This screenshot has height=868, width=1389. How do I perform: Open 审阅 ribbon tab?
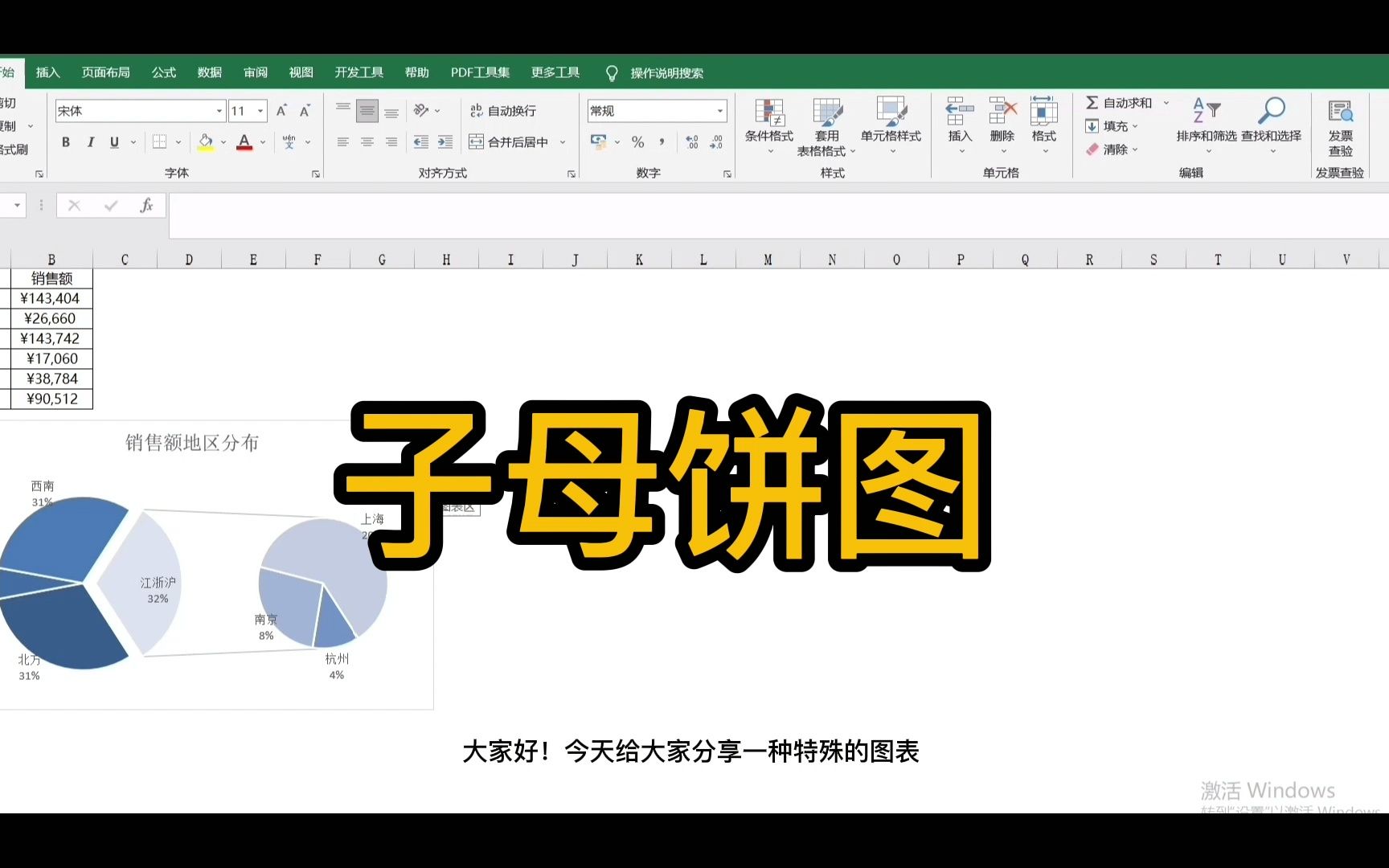pos(256,72)
